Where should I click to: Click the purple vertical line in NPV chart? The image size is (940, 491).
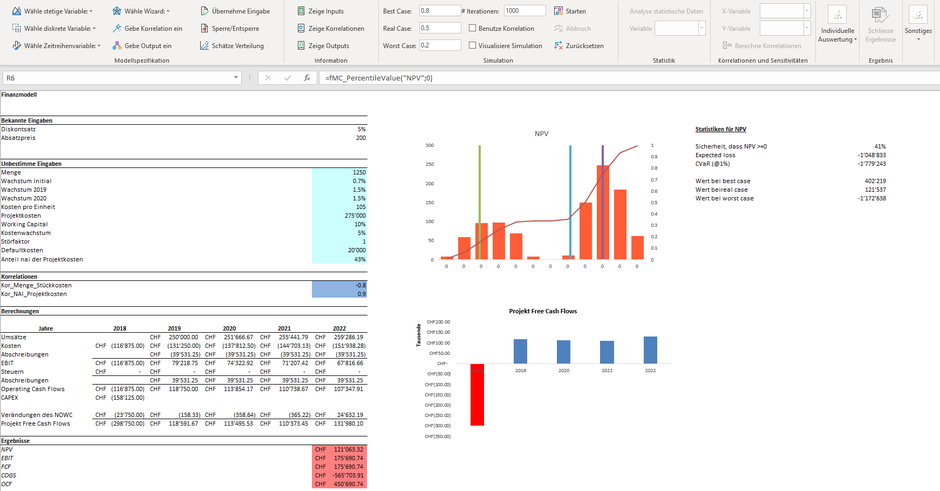pyautogui.click(x=602, y=202)
